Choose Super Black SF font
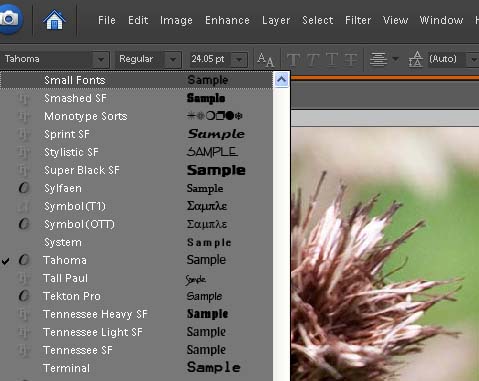Viewport: 479px width, 381px height. [x=136, y=170]
